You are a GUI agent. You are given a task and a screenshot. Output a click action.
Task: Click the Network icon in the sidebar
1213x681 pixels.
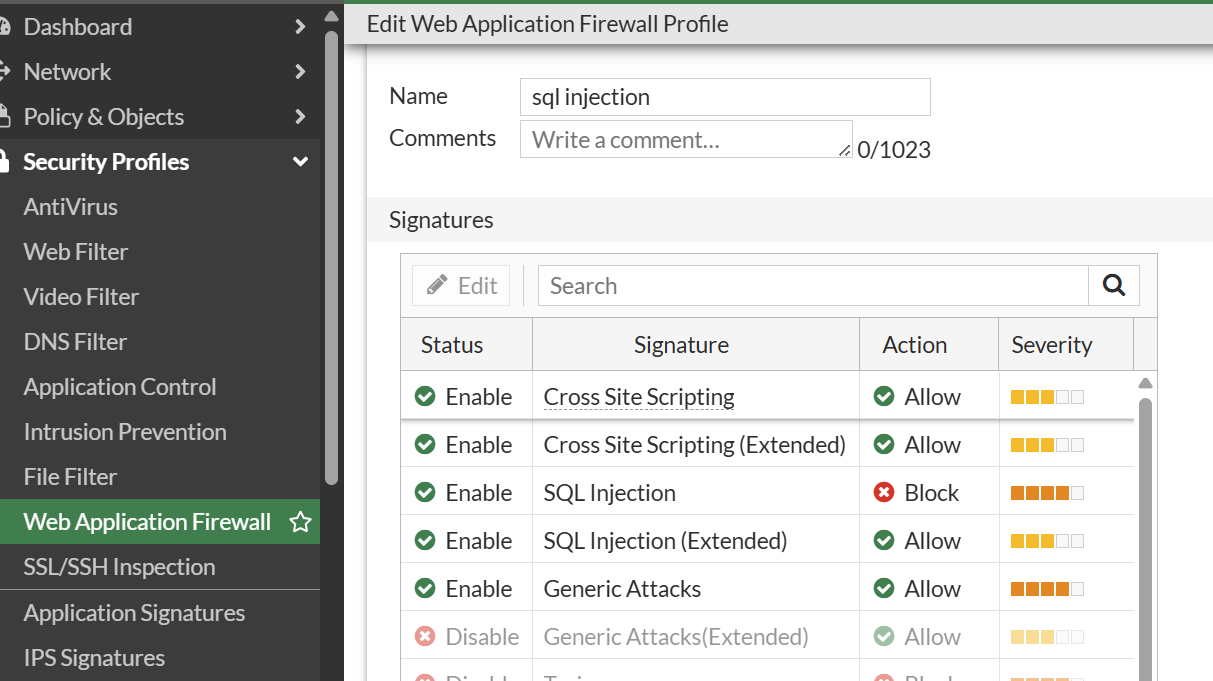(4, 72)
